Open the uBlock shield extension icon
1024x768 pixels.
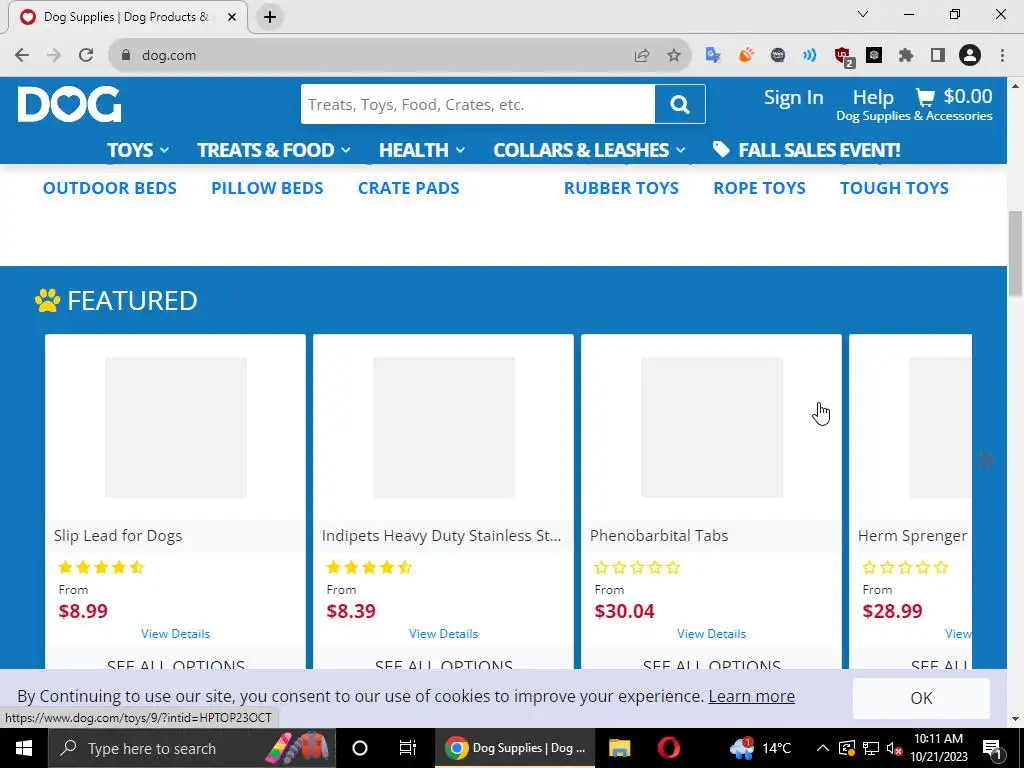843,57
